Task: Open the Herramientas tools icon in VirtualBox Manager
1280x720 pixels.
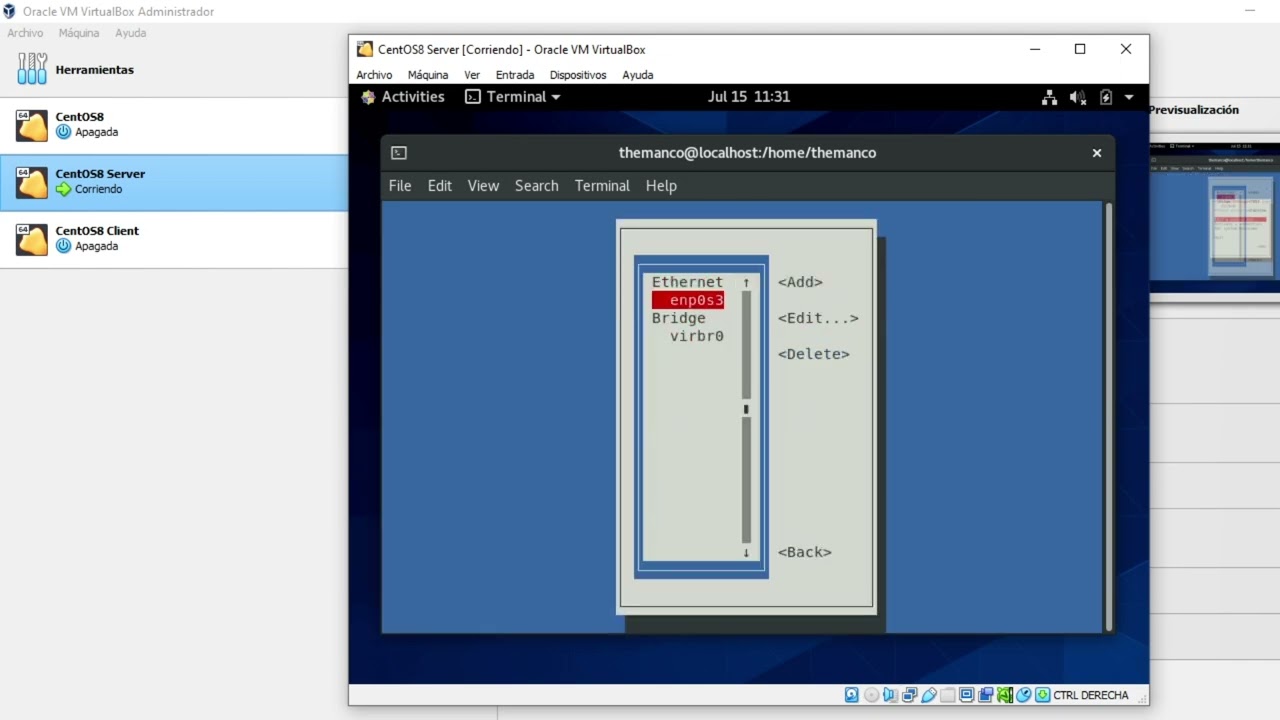Action: click(x=32, y=69)
